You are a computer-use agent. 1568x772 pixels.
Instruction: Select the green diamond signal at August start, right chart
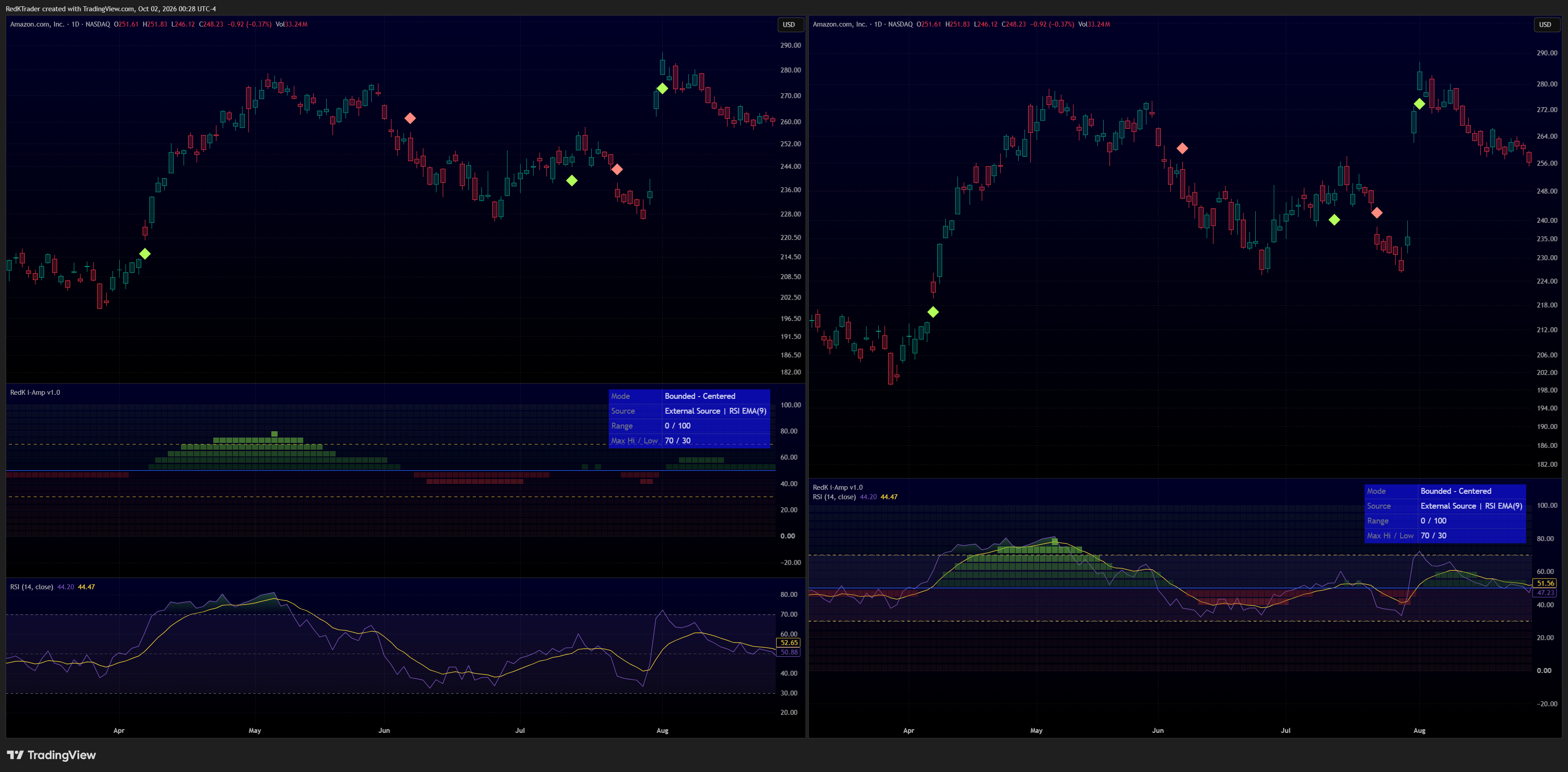click(x=1420, y=104)
